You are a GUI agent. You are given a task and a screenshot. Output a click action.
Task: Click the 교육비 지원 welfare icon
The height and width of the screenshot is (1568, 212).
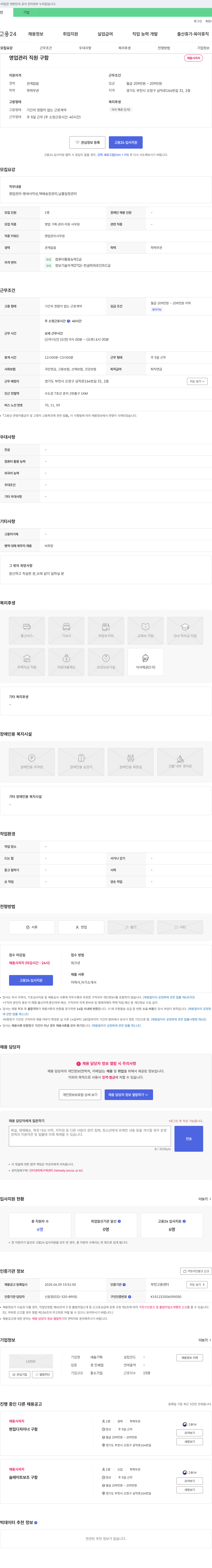point(146,631)
